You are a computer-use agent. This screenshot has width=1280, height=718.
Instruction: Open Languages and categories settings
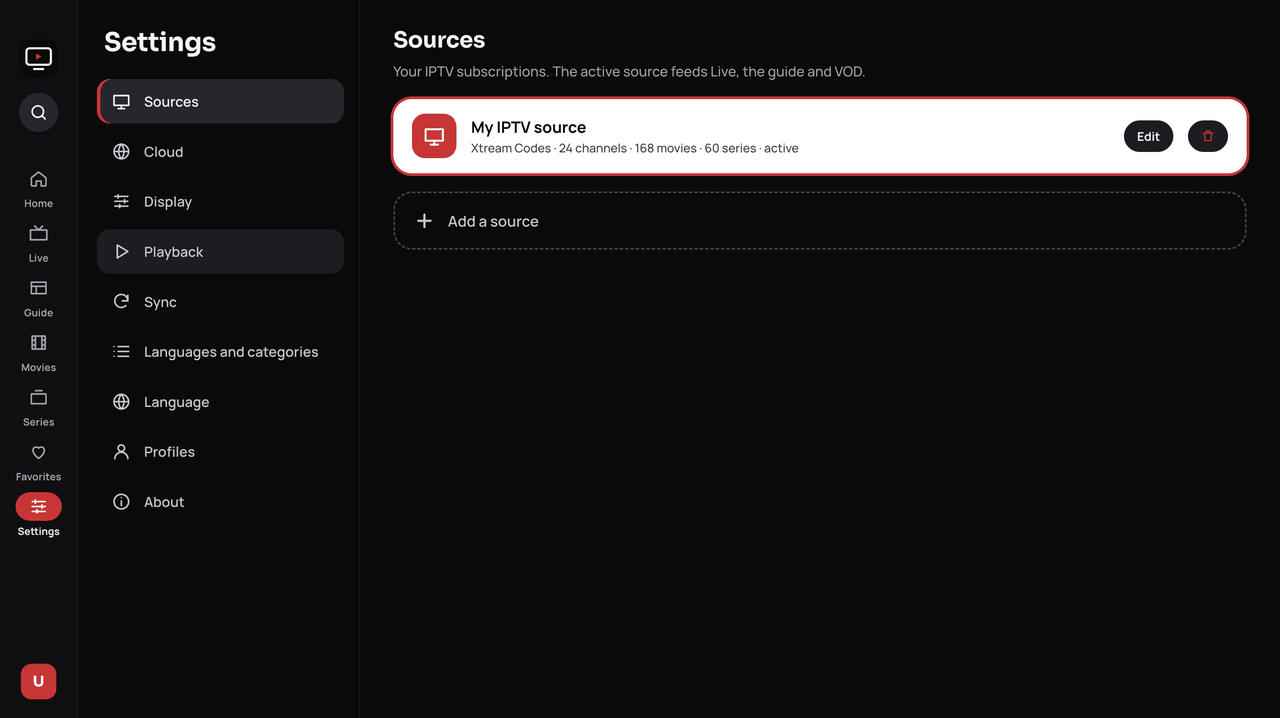pos(220,351)
